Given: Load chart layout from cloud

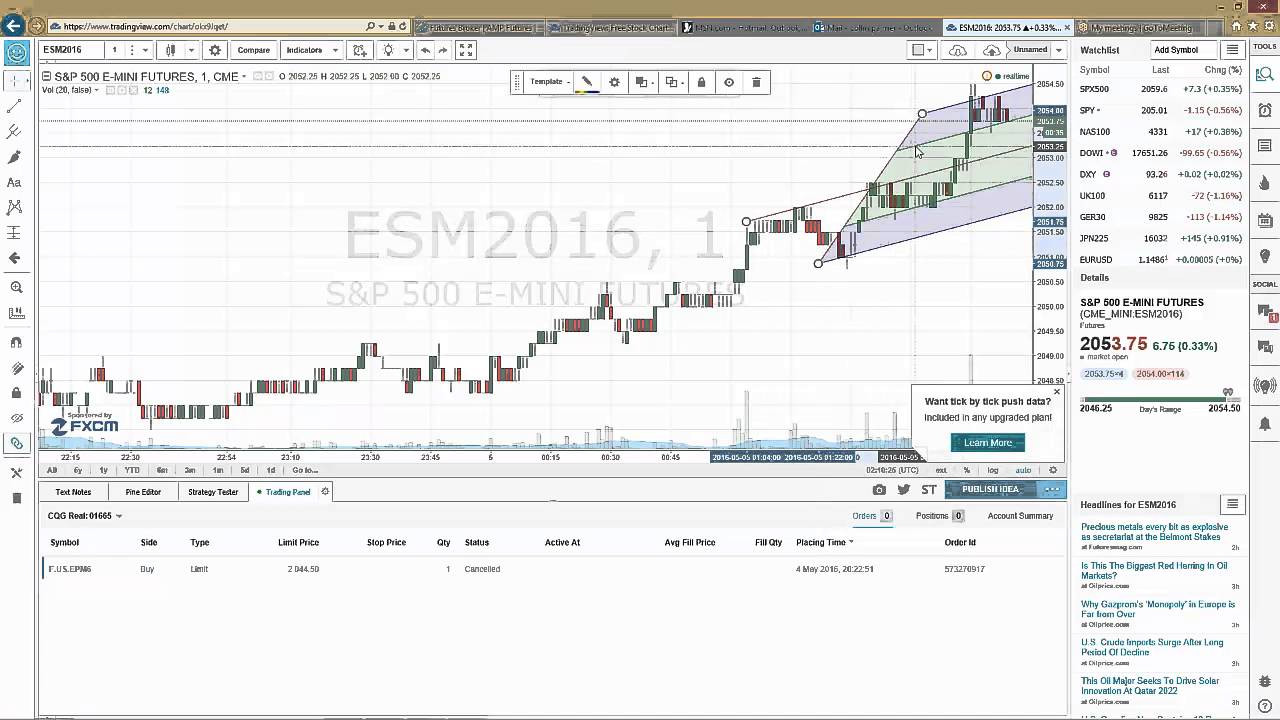Looking at the screenshot, I should click(958, 50).
